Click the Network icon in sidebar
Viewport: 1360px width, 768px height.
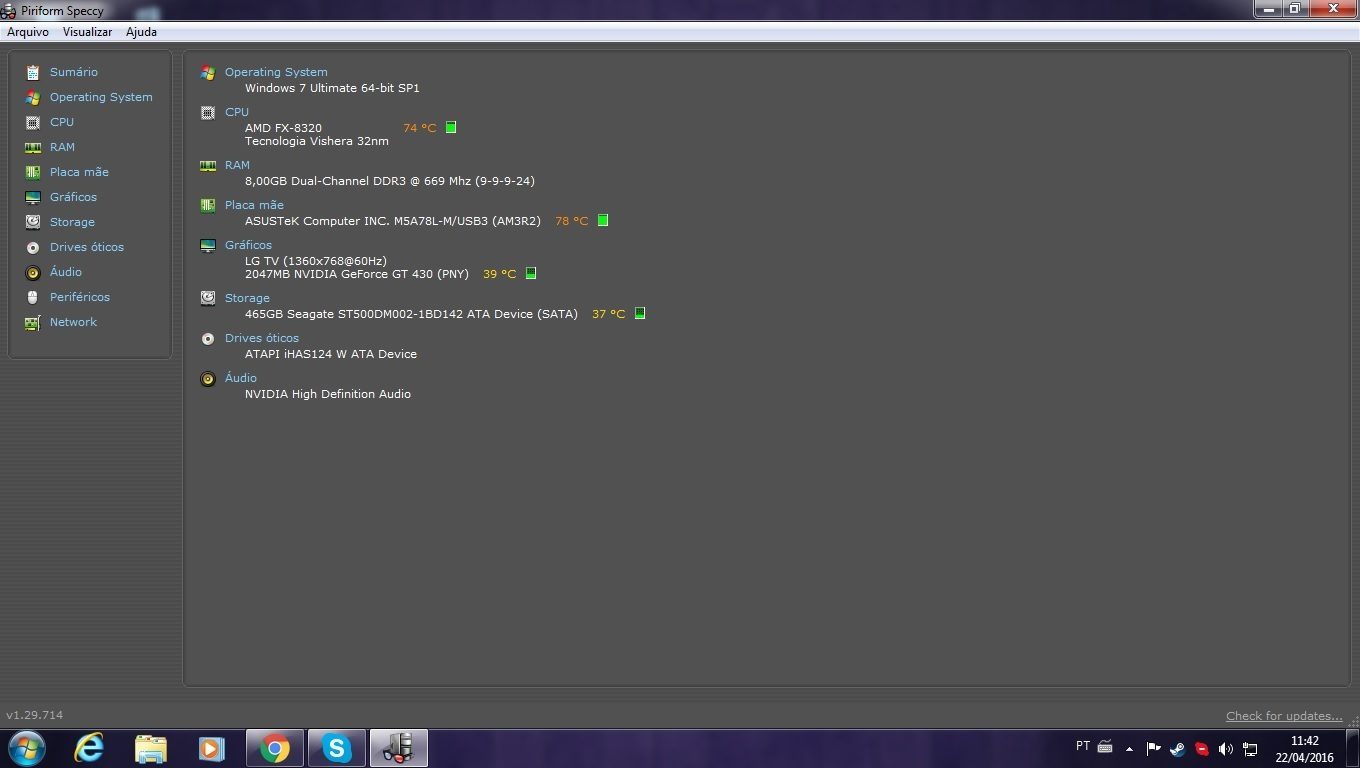(x=33, y=322)
